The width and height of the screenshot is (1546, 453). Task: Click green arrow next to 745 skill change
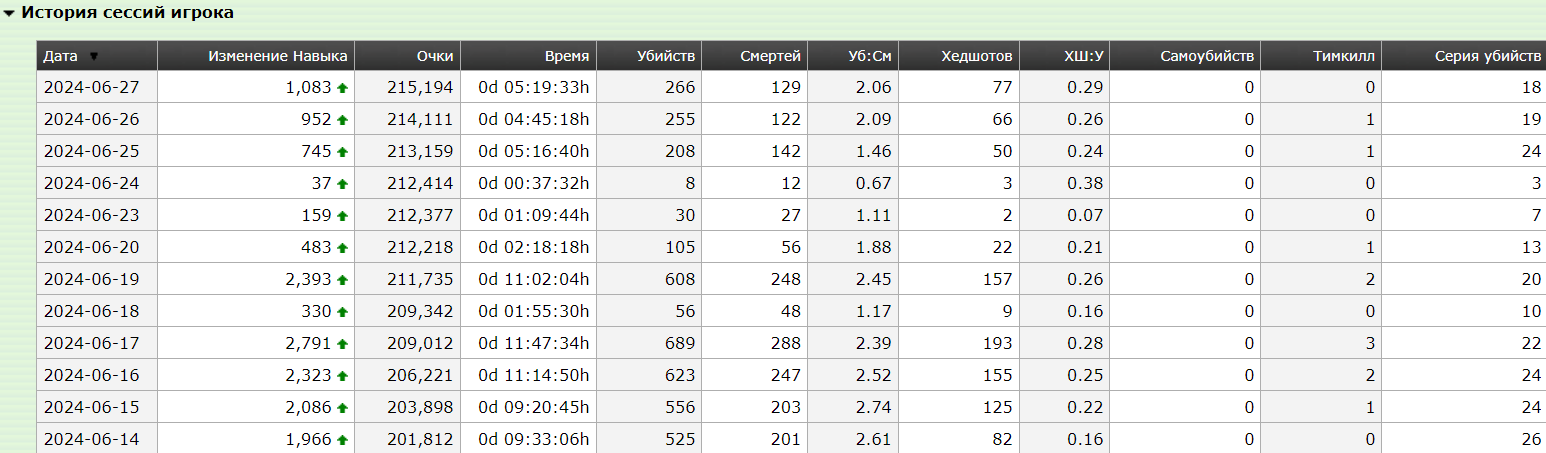tap(342, 152)
